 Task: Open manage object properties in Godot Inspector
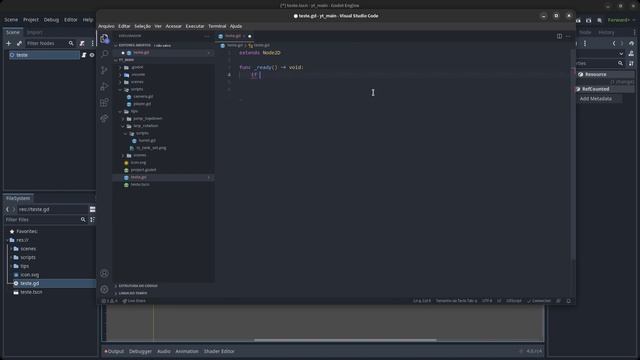631,53
